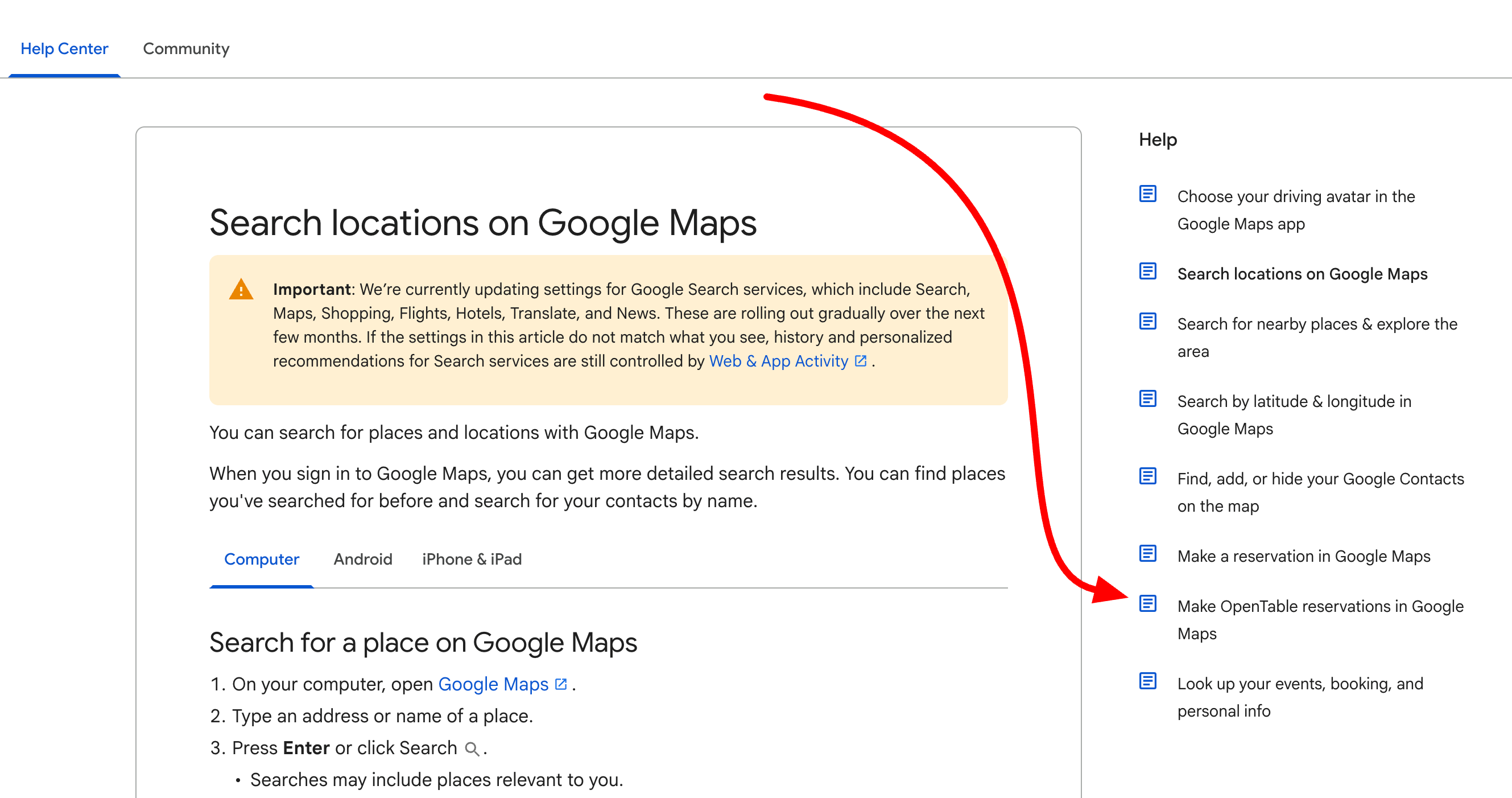1512x798 pixels.
Task: Open 'Search locations on Google Maps' sidebar link
Action: click(x=1302, y=274)
